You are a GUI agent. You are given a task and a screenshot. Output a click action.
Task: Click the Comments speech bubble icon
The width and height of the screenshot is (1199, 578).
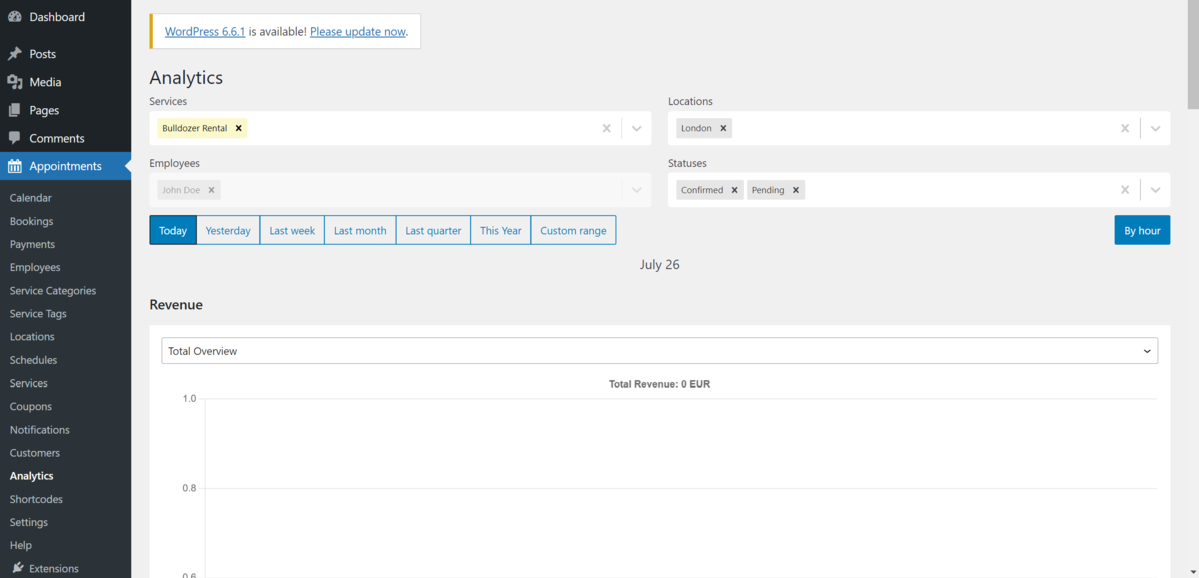[x=15, y=138]
